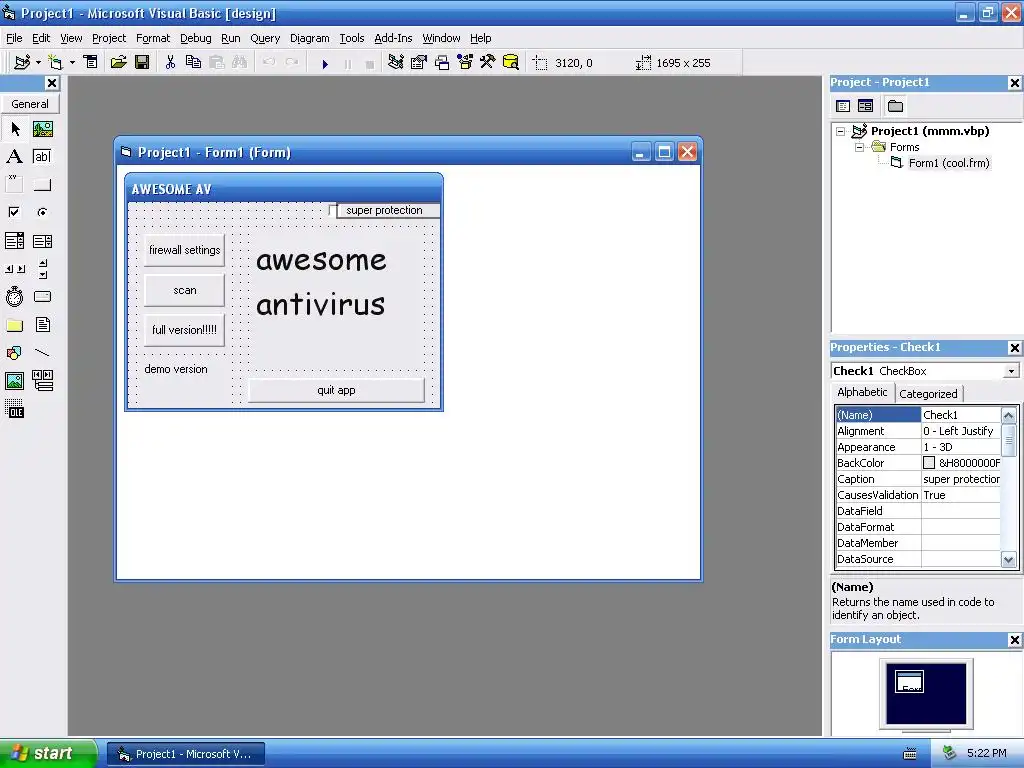This screenshot has width=1024, height=768.
Task: Select the FileListBox tool
Action: [42, 325]
